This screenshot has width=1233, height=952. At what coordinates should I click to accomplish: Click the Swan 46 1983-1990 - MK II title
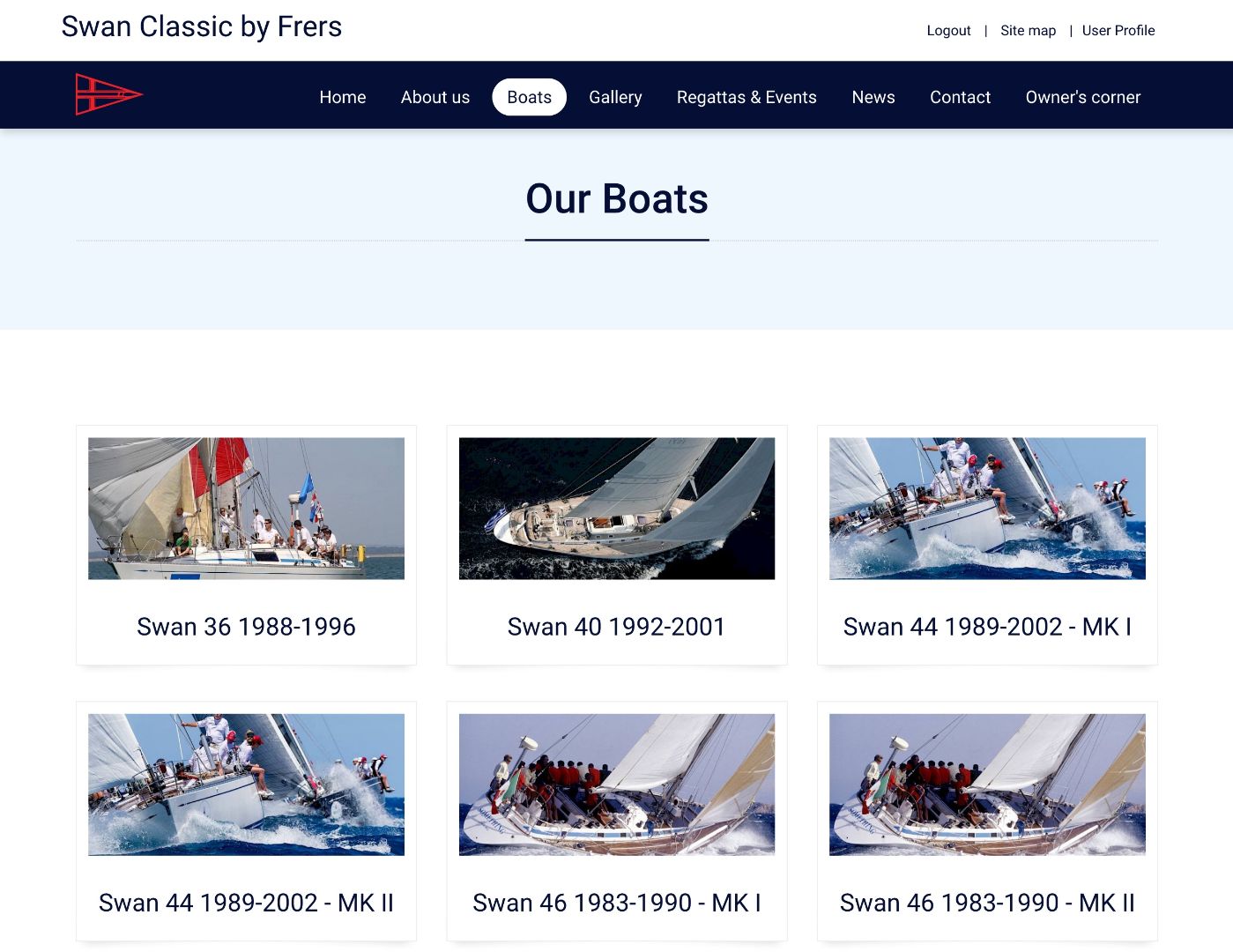pyautogui.click(x=987, y=903)
